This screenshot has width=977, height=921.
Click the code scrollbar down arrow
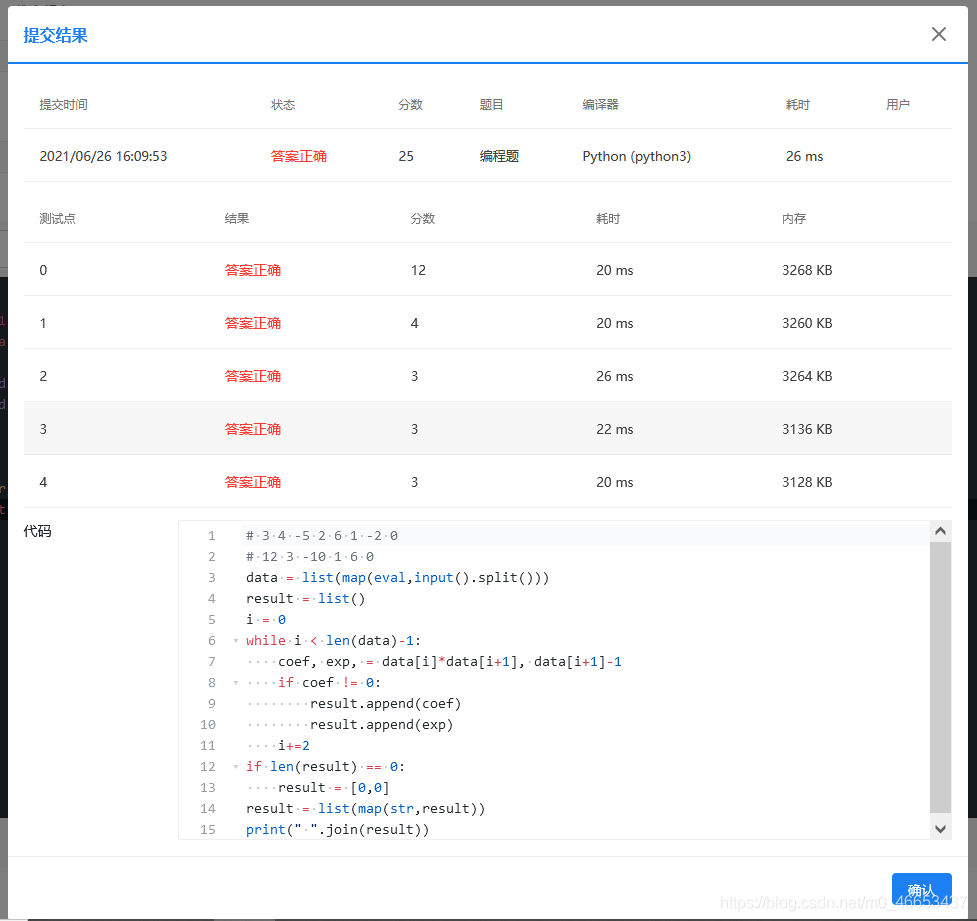tap(940, 829)
